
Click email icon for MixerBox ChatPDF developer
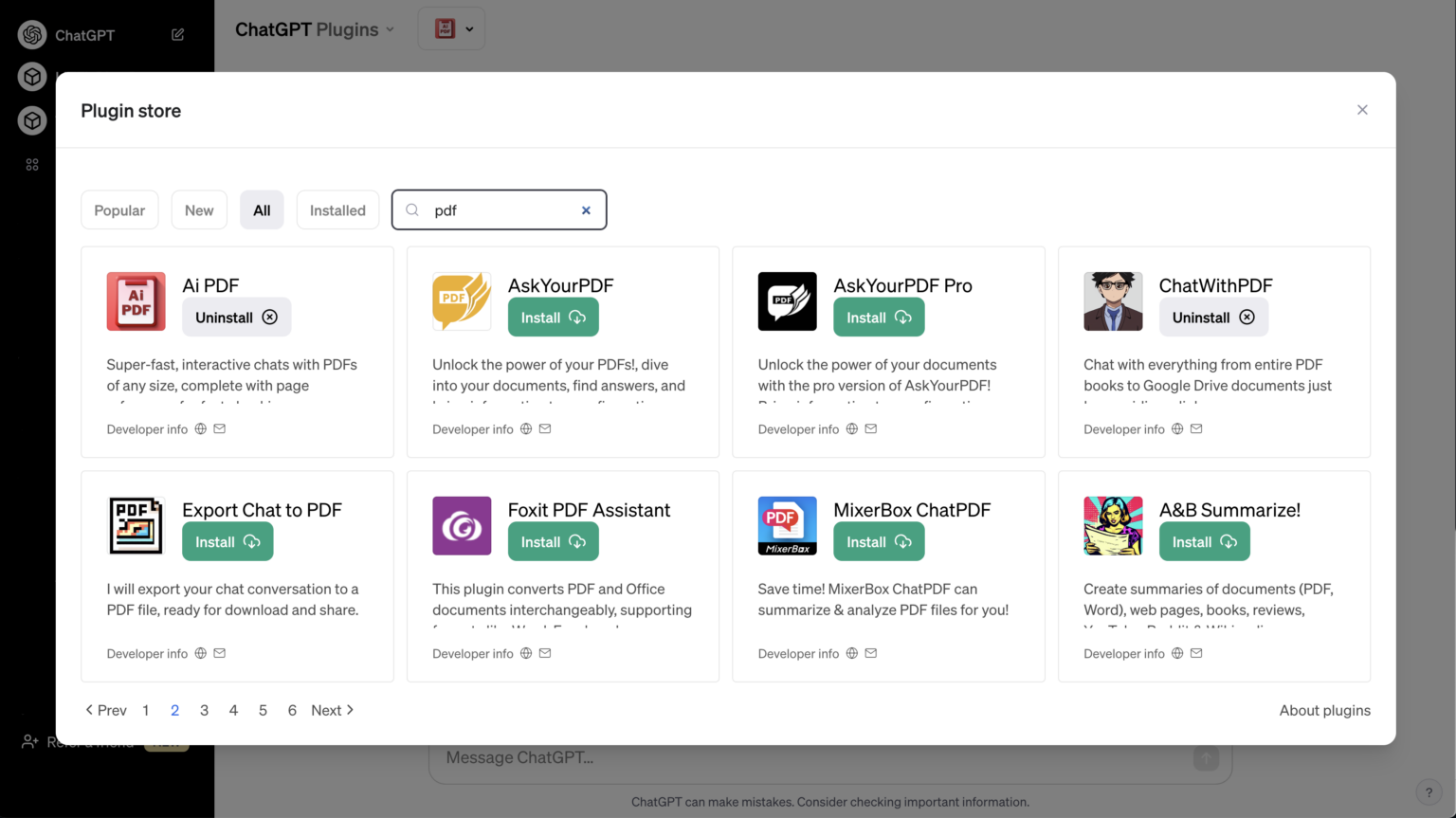click(x=871, y=653)
